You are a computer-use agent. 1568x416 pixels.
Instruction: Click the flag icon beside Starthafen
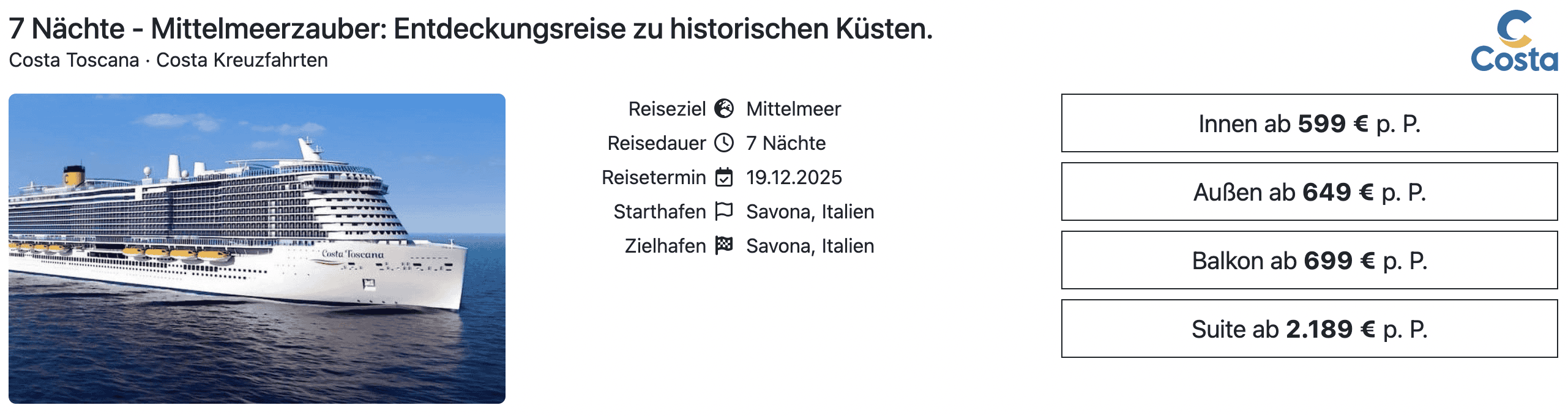(724, 212)
